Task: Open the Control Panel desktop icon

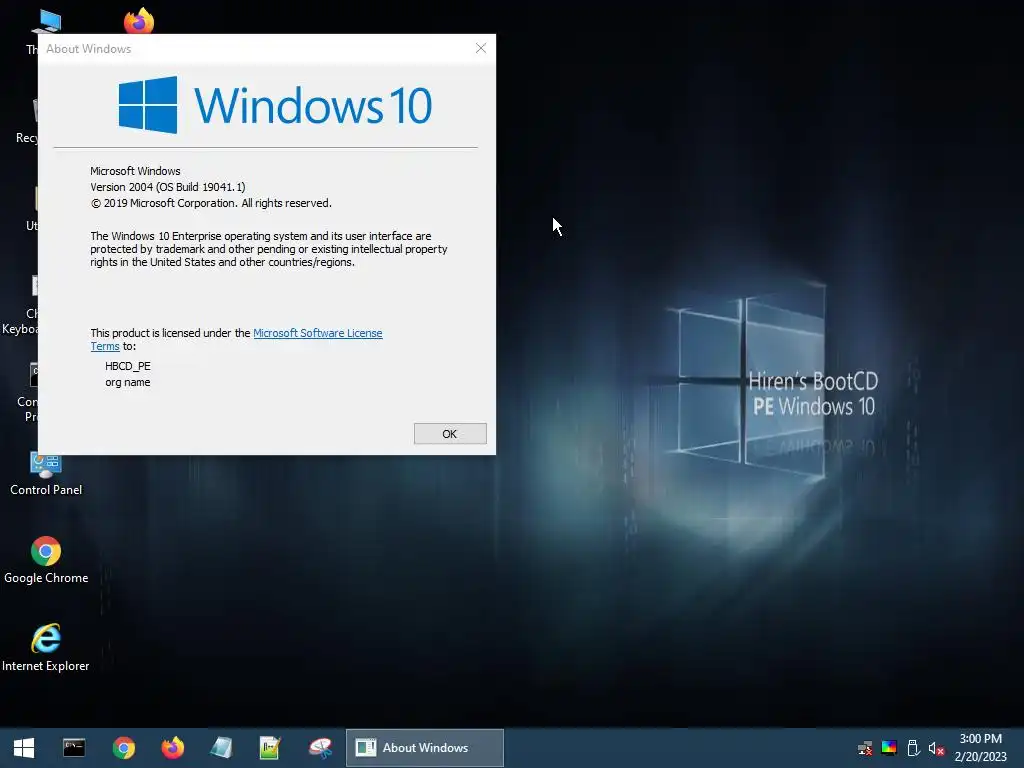Action: (46, 473)
